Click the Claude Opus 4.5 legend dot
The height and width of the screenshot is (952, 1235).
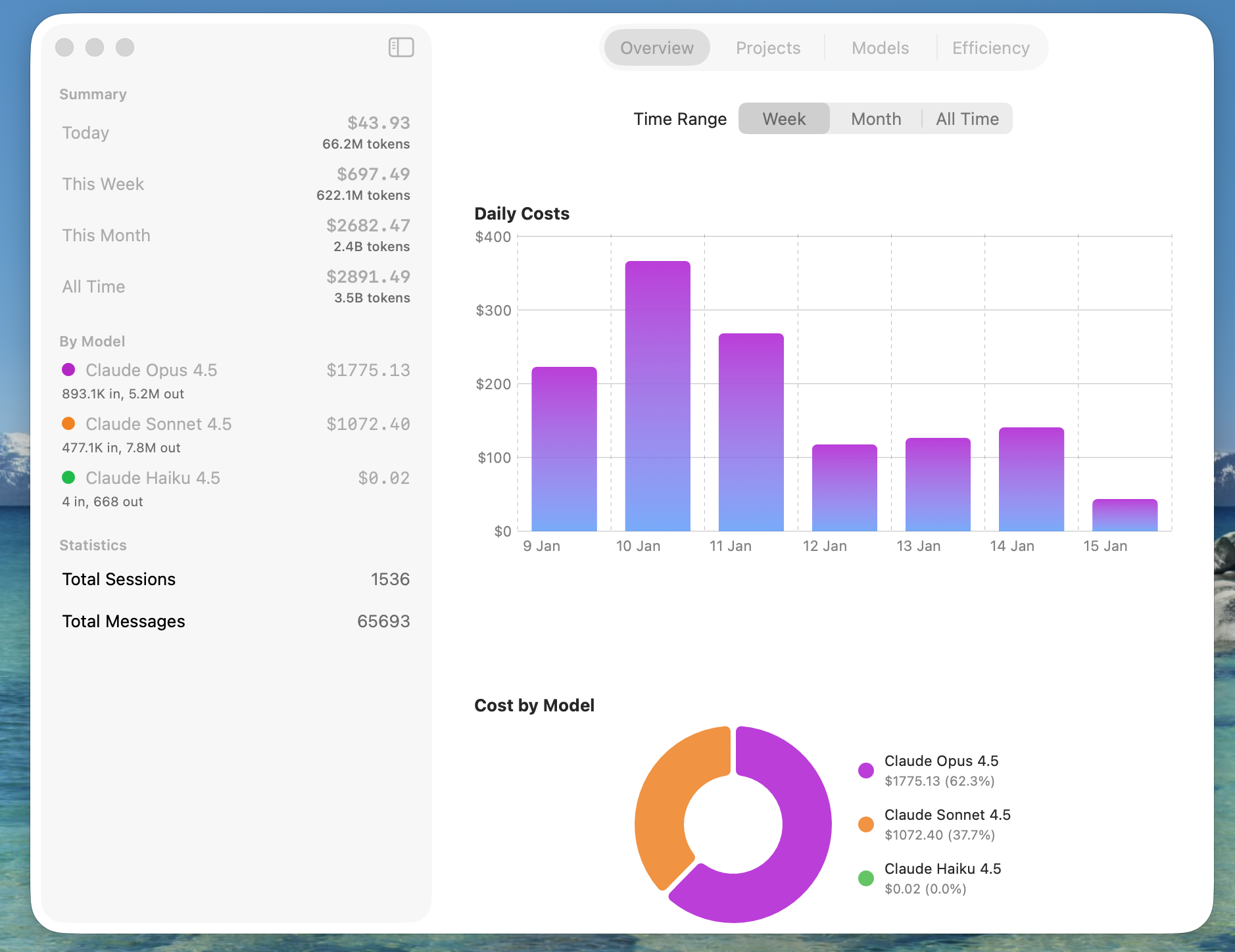click(x=866, y=770)
